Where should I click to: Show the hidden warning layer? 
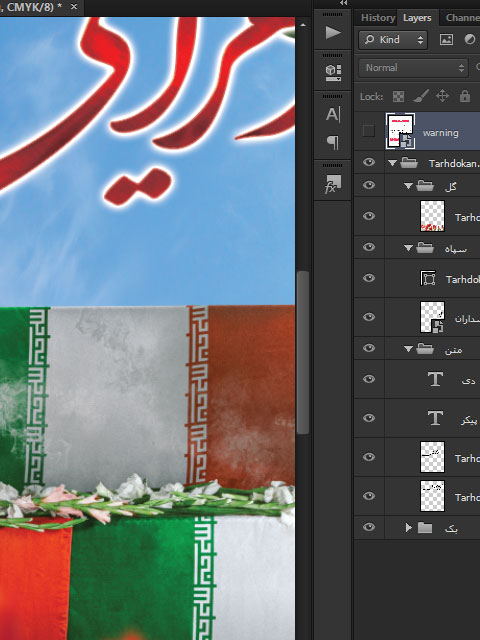tap(369, 131)
